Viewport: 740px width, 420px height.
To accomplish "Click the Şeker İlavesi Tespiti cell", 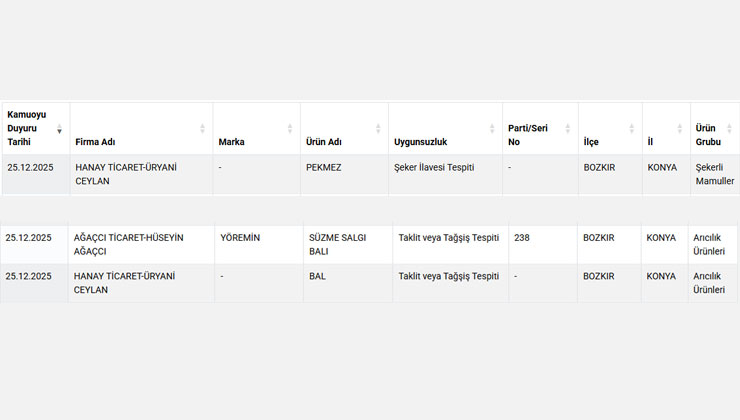I will [434, 167].
